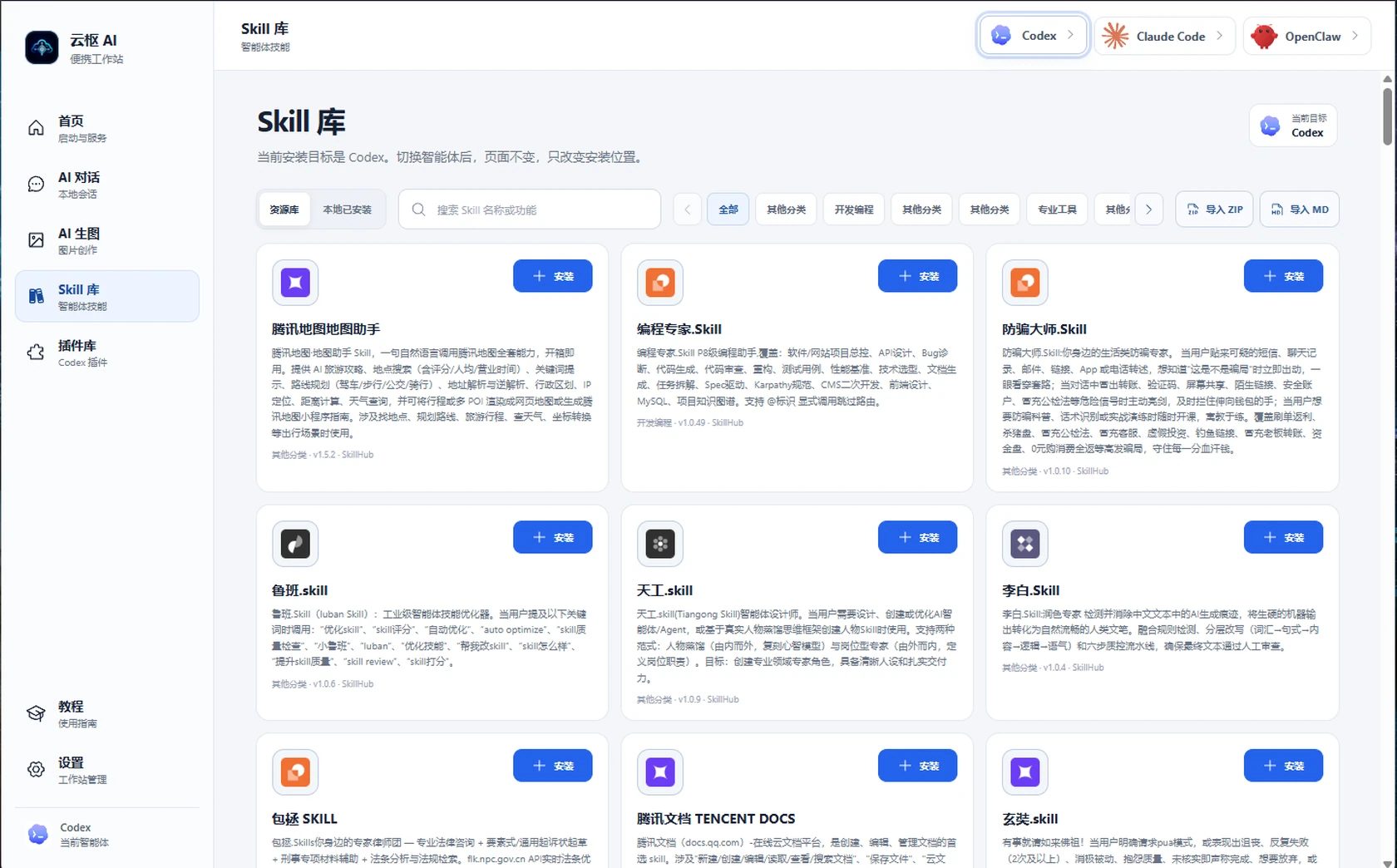Click the 腾讯文档 TENCENT DOCS card title
The width and height of the screenshot is (1397, 868).
716,819
